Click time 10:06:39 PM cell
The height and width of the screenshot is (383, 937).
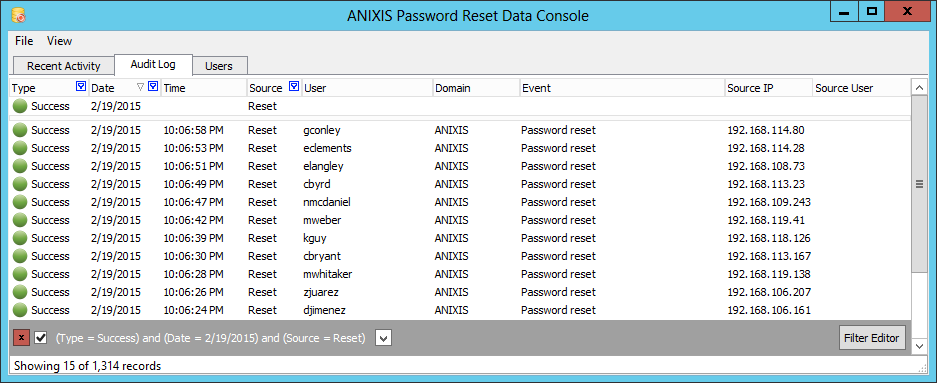coord(193,238)
